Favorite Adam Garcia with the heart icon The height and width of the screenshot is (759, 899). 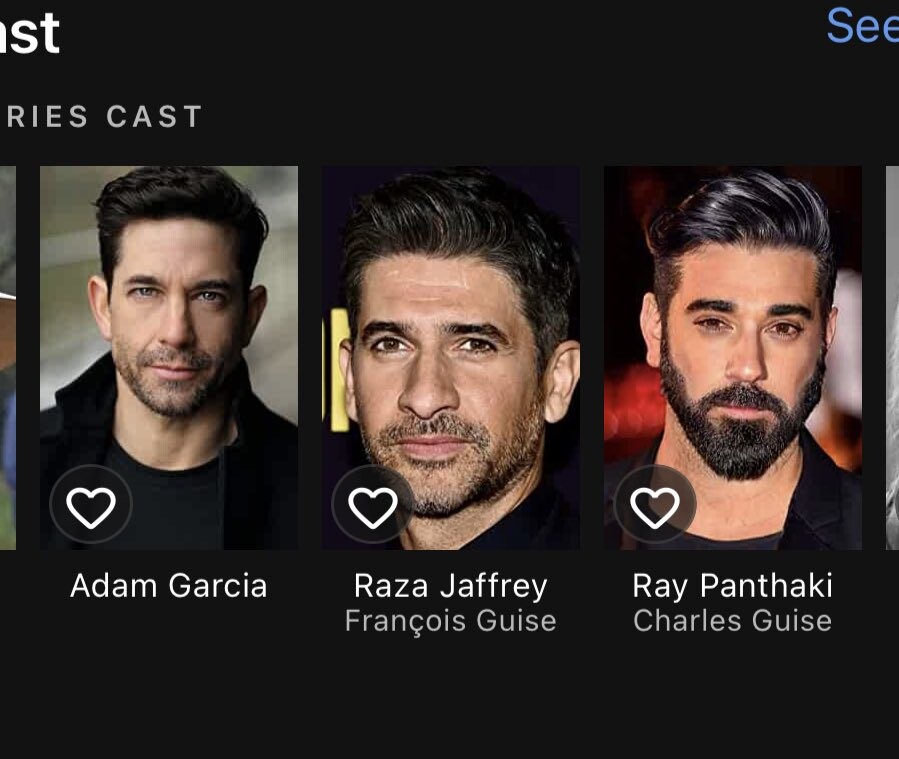(x=91, y=505)
